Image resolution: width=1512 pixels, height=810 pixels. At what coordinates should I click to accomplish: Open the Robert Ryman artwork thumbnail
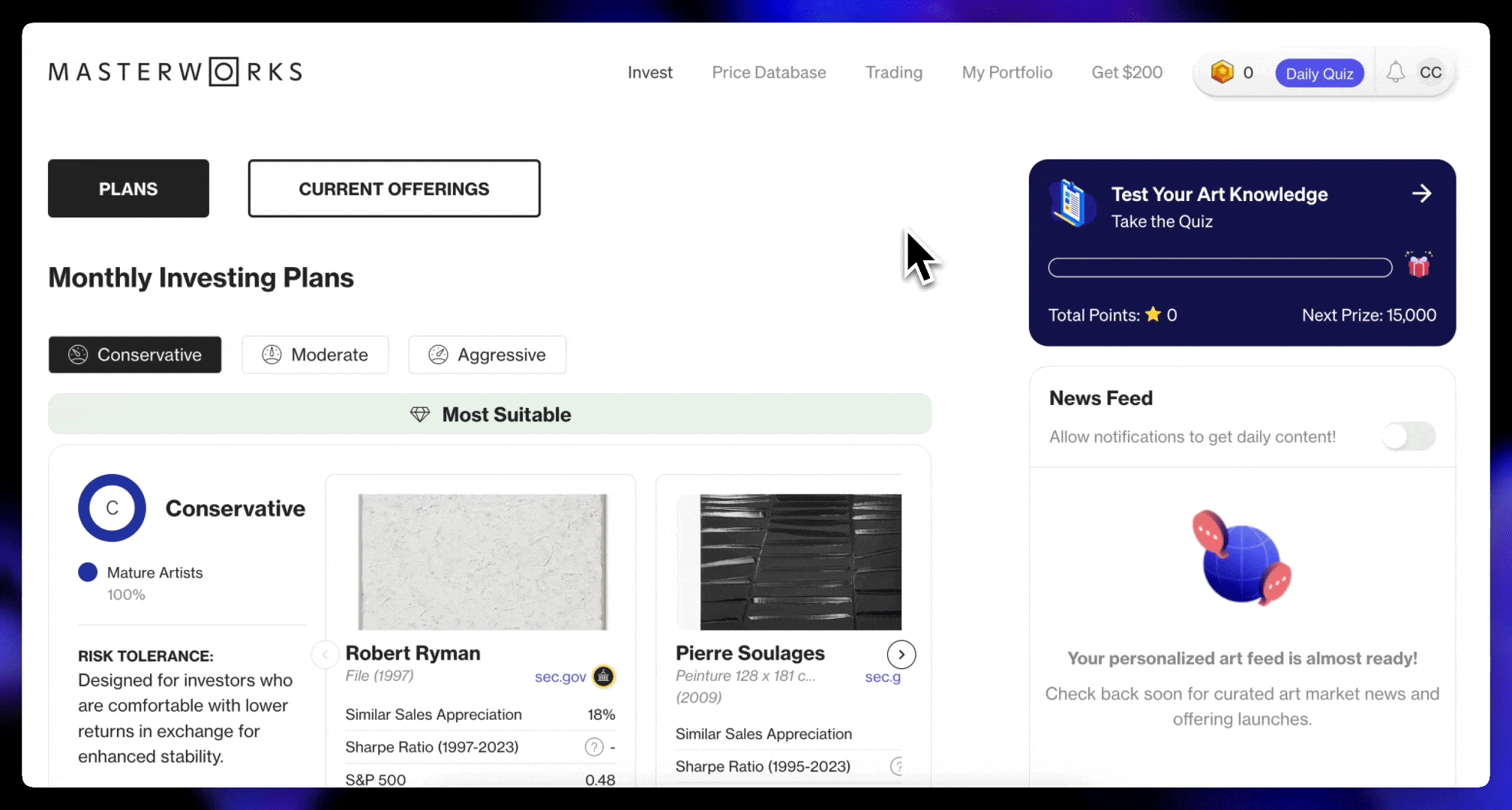(x=482, y=562)
